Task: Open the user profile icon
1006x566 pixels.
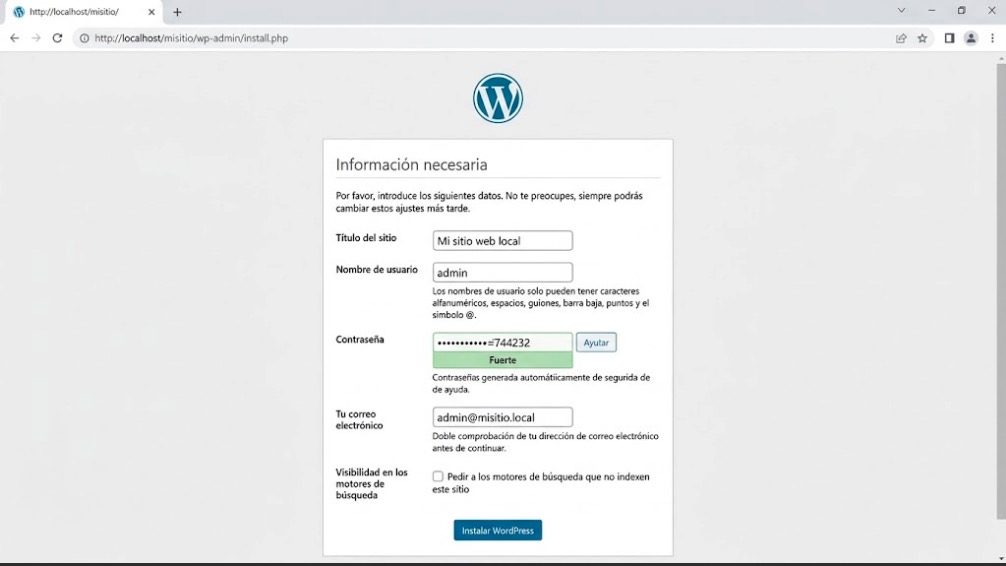Action: click(x=971, y=39)
